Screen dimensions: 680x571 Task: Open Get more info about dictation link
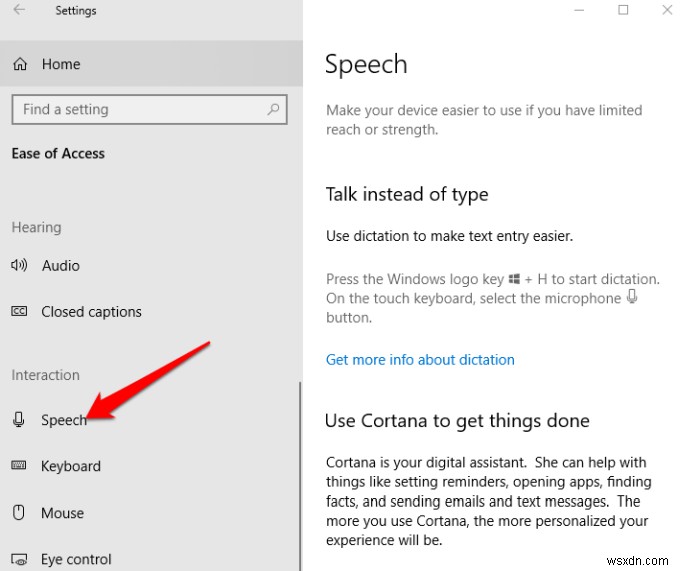(x=420, y=359)
